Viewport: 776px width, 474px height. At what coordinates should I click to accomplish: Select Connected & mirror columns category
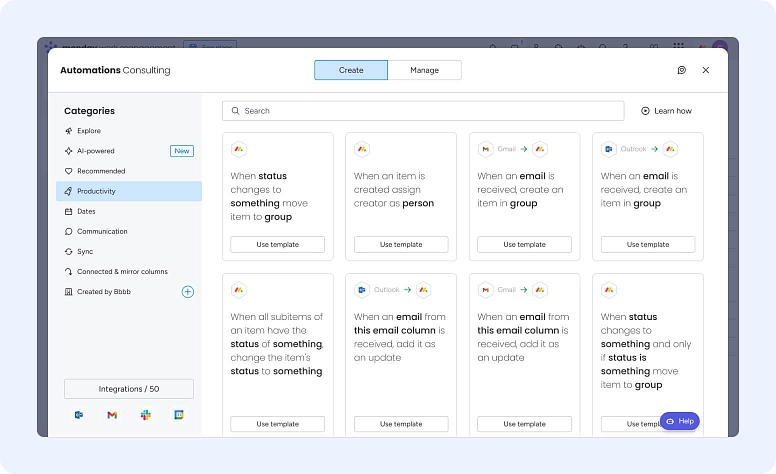(122, 271)
